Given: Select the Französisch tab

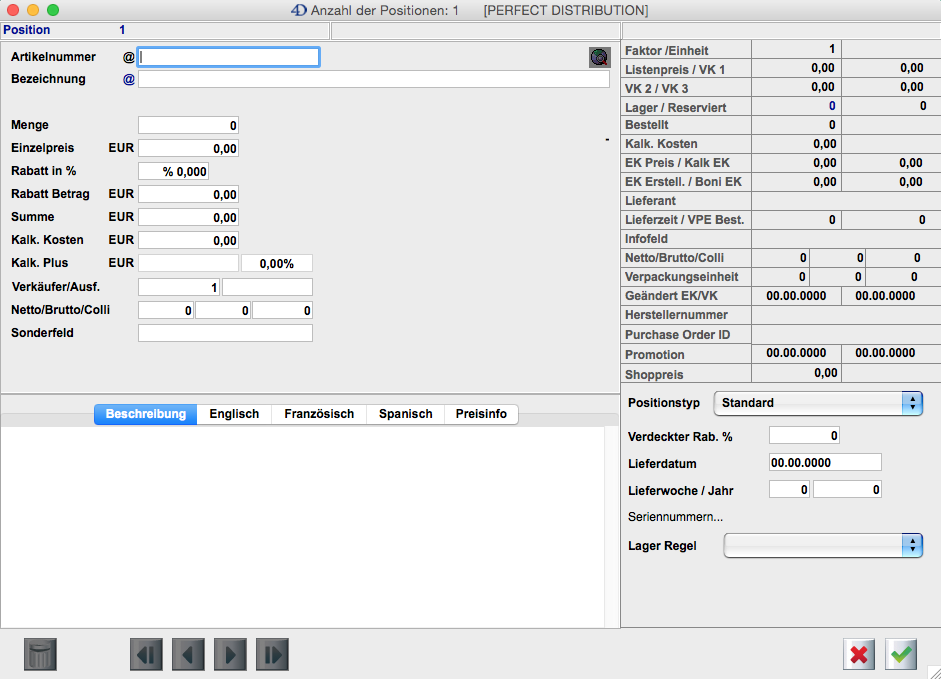Looking at the screenshot, I should tap(319, 414).
